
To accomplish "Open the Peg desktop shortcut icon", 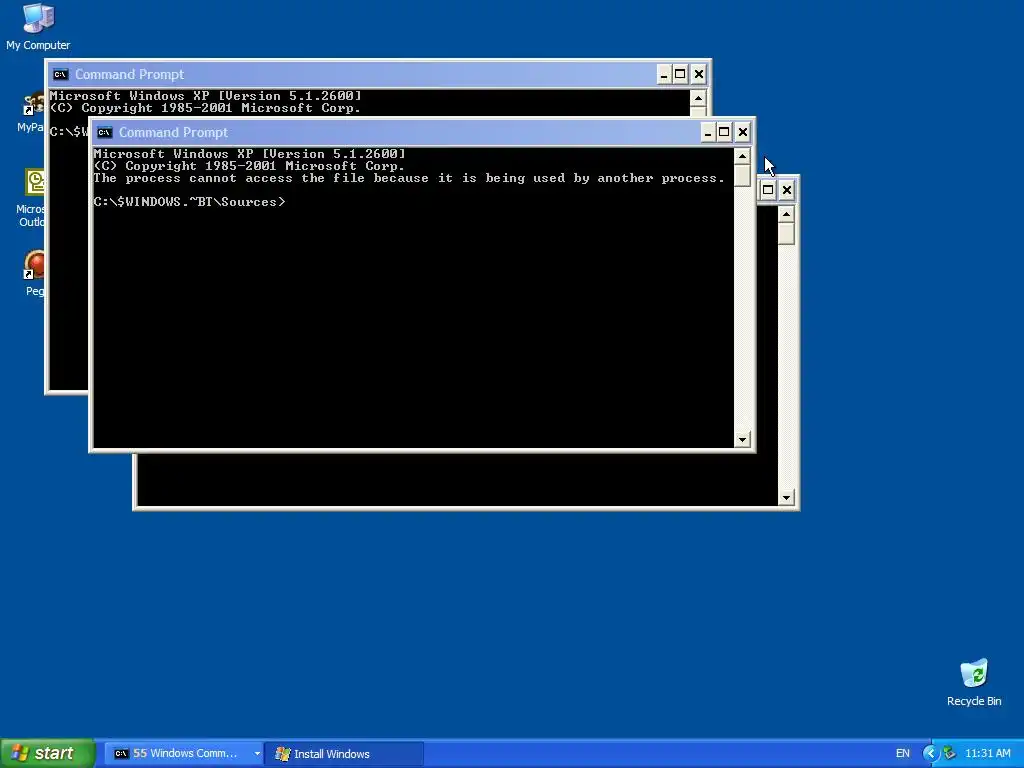I will pos(35,273).
